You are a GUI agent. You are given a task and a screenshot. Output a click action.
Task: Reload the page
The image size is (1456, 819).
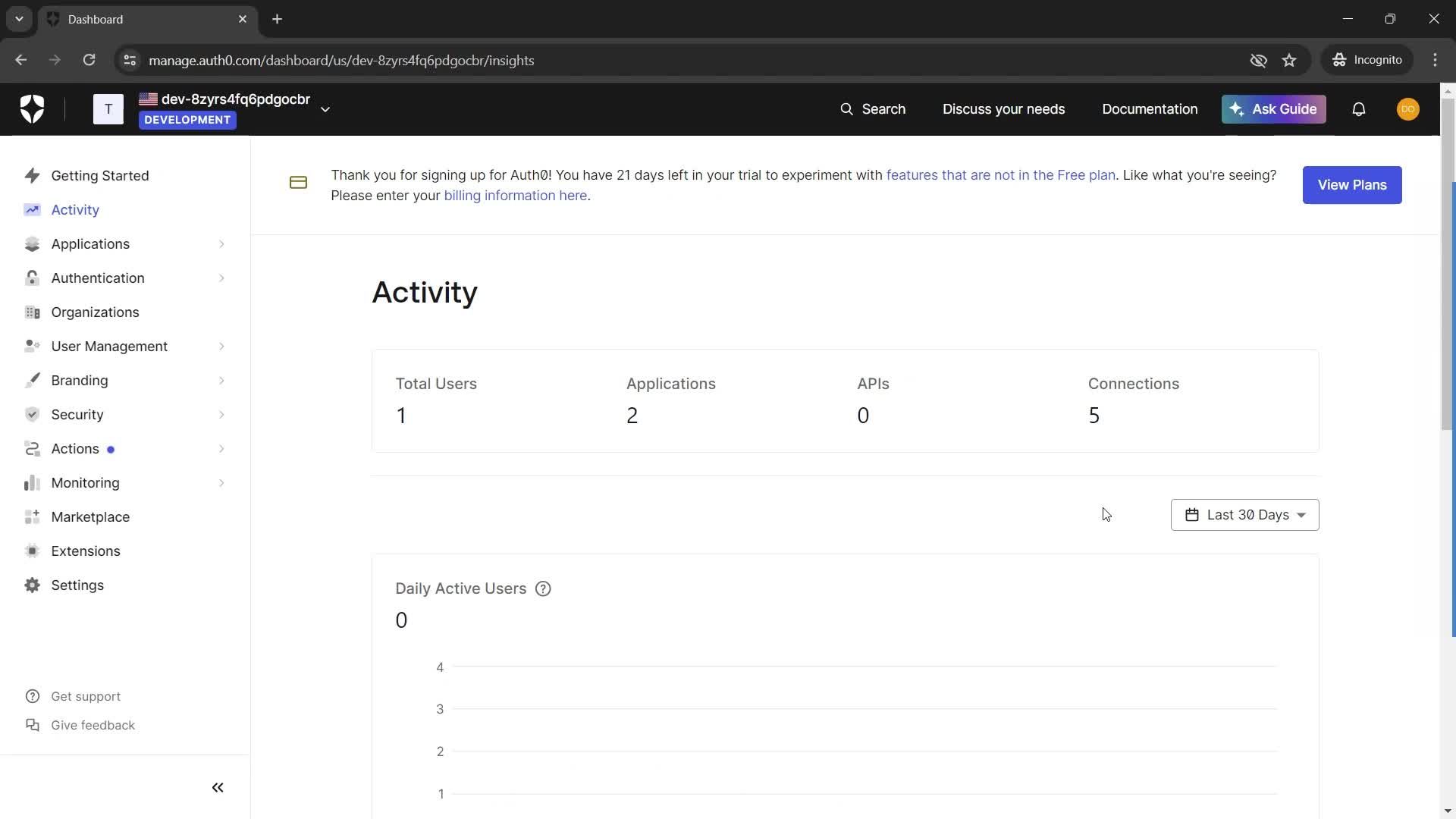point(89,60)
